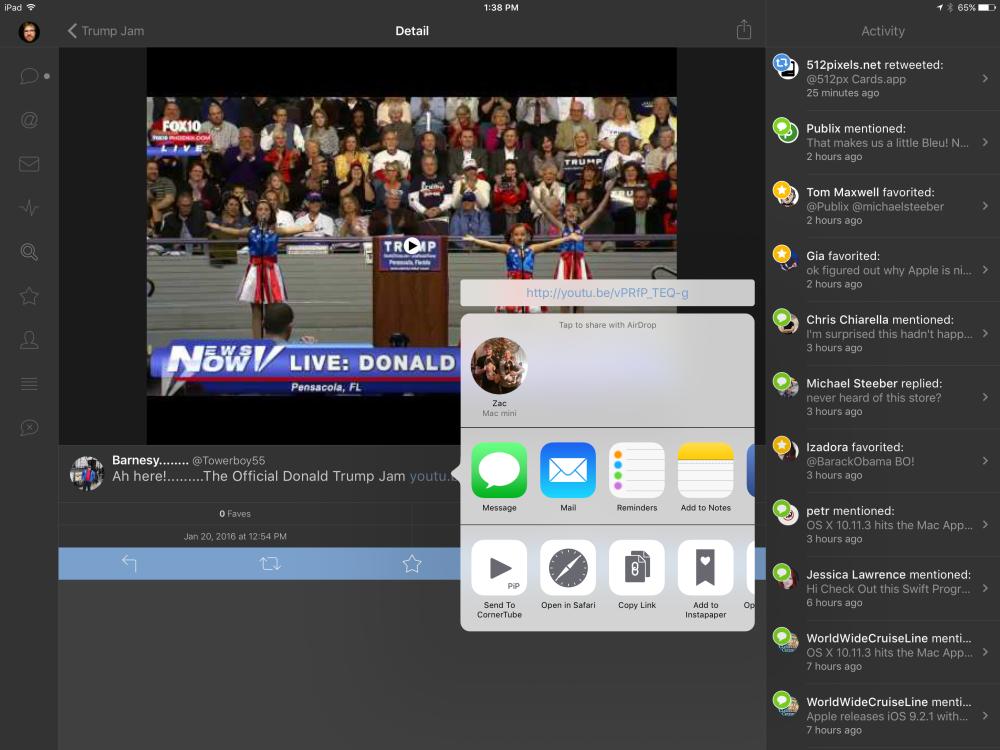
Task: Favorite the tweet with the star button
Action: pos(411,564)
